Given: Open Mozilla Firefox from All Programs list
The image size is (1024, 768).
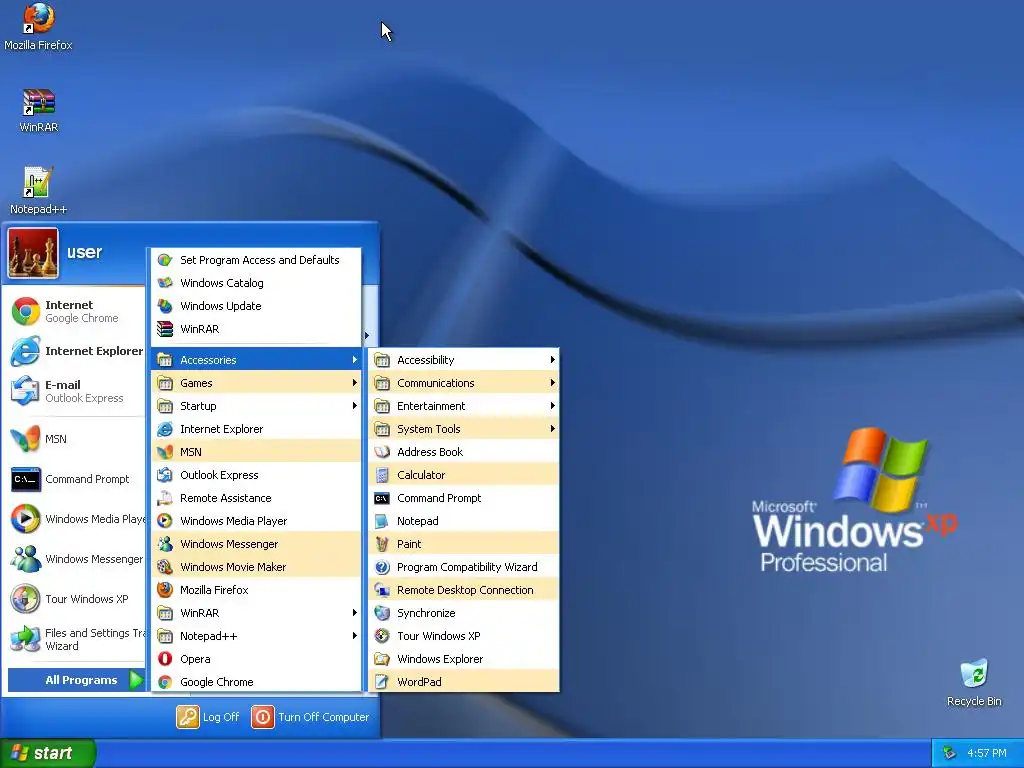Looking at the screenshot, I should point(256,590).
